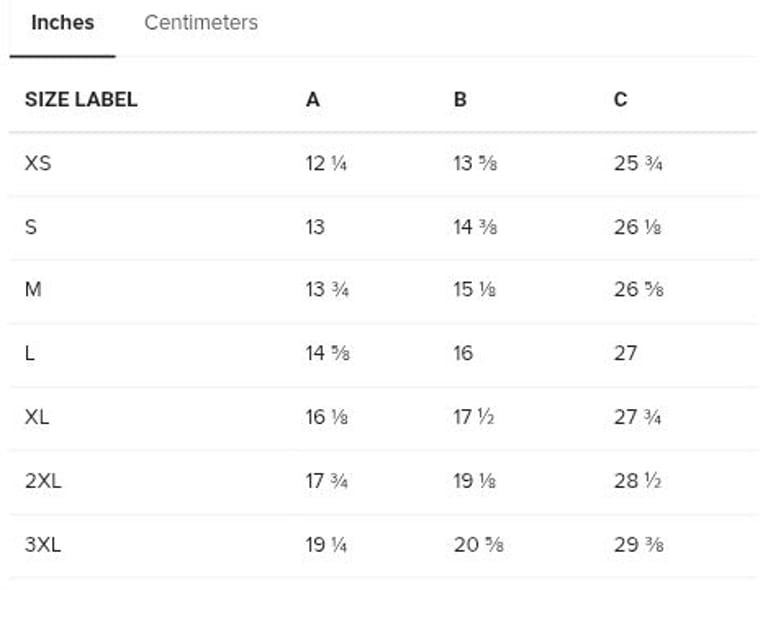Click column header B

click(460, 99)
